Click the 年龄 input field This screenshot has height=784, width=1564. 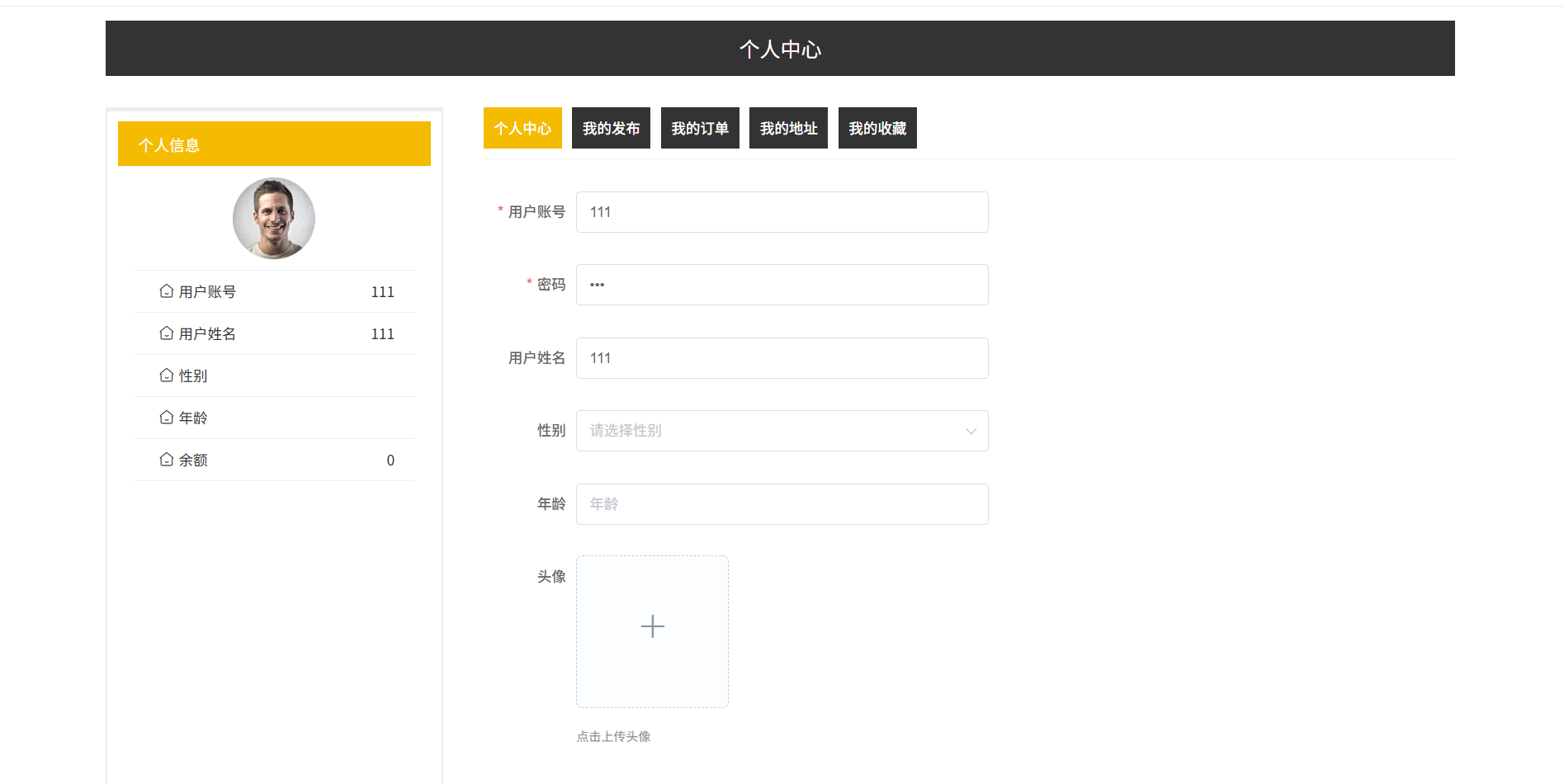[782, 504]
